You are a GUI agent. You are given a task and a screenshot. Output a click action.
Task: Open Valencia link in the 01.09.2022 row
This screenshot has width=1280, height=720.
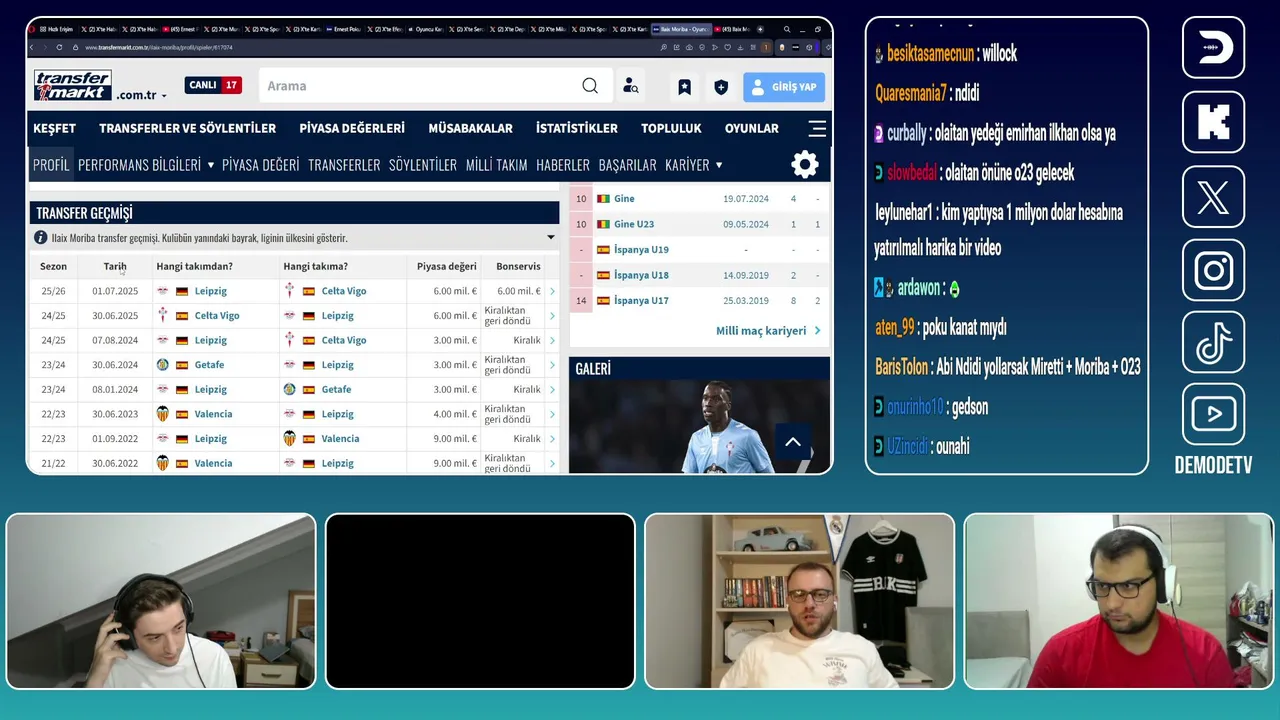(x=340, y=438)
